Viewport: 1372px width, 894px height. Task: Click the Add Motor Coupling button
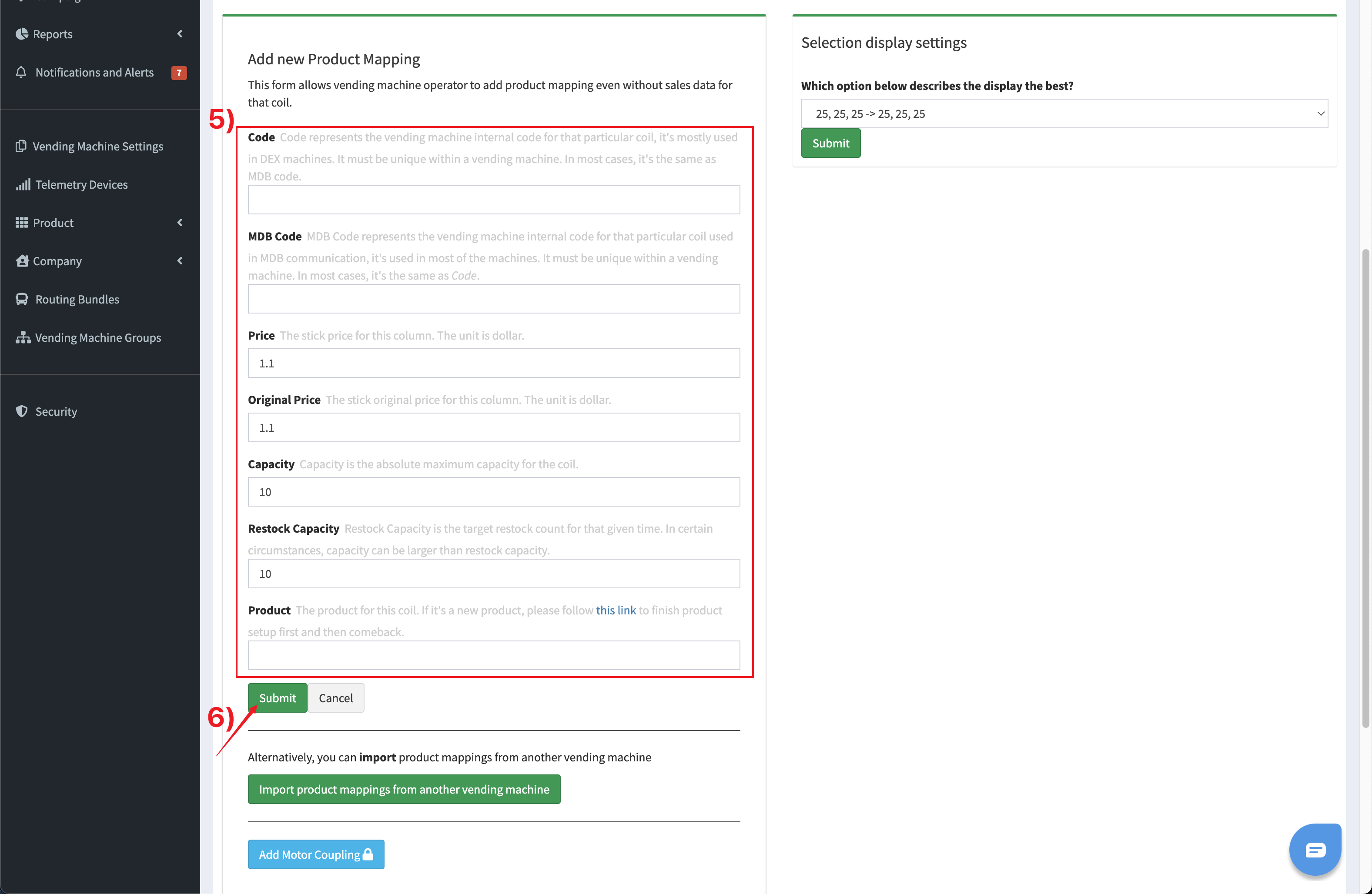(x=315, y=854)
